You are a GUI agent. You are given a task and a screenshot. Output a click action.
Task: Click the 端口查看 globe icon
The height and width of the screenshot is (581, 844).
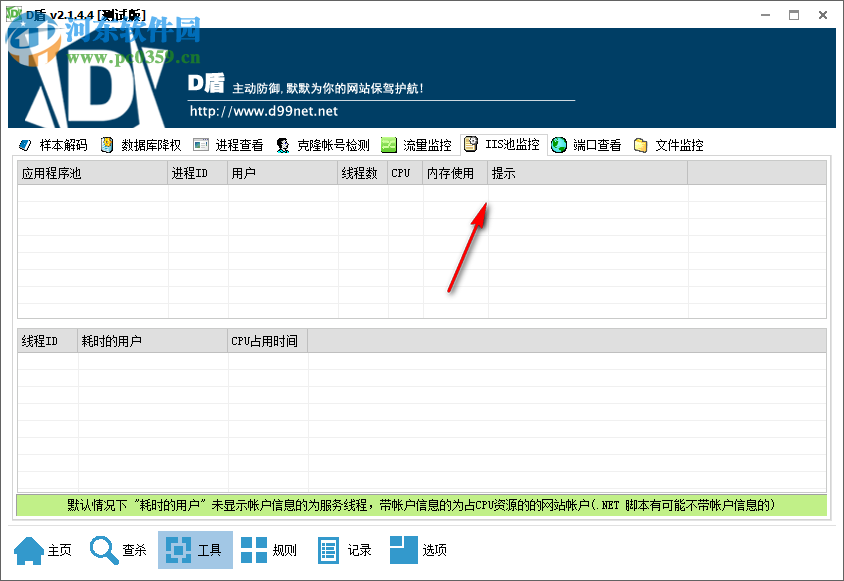point(559,145)
